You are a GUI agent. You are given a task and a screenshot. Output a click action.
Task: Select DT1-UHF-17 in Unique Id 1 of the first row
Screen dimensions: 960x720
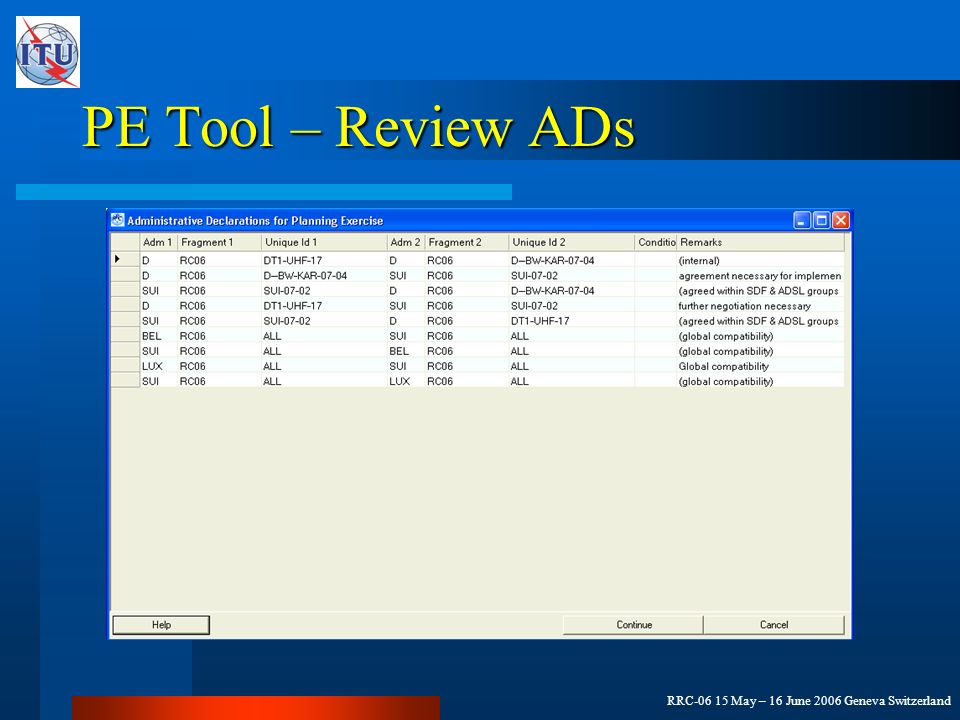pyautogui.click(x=324, y=260)
